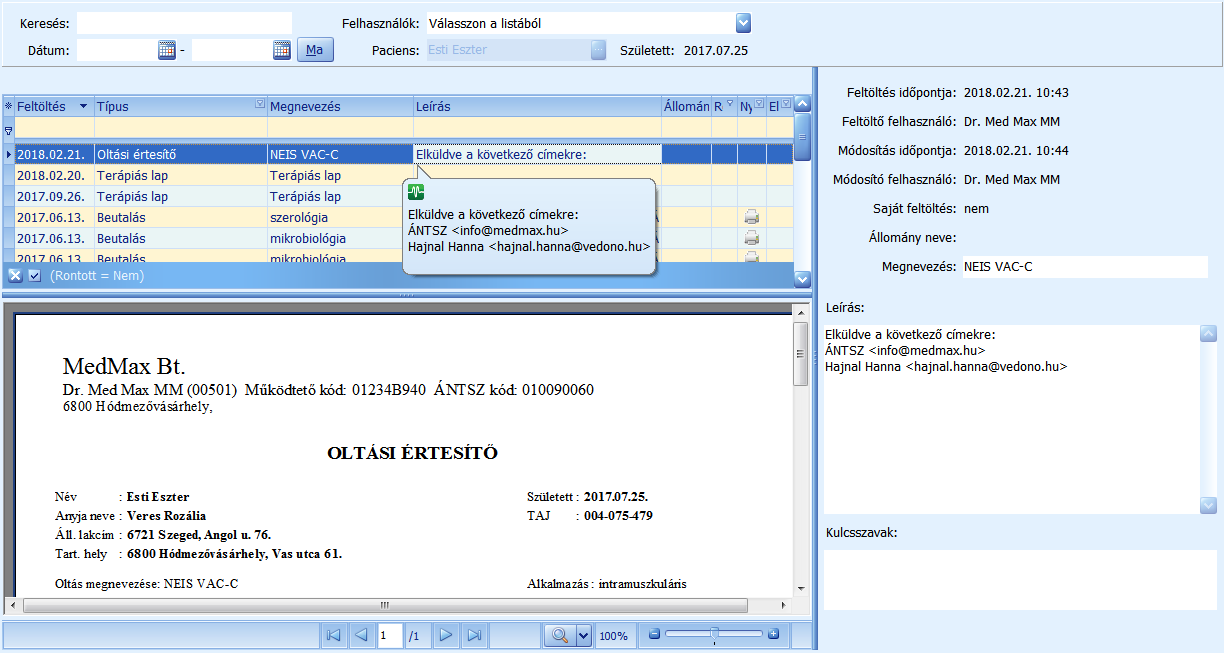Go to the first page of the document
Viewport: 1224px width, 653px height.
click(333, 635)
